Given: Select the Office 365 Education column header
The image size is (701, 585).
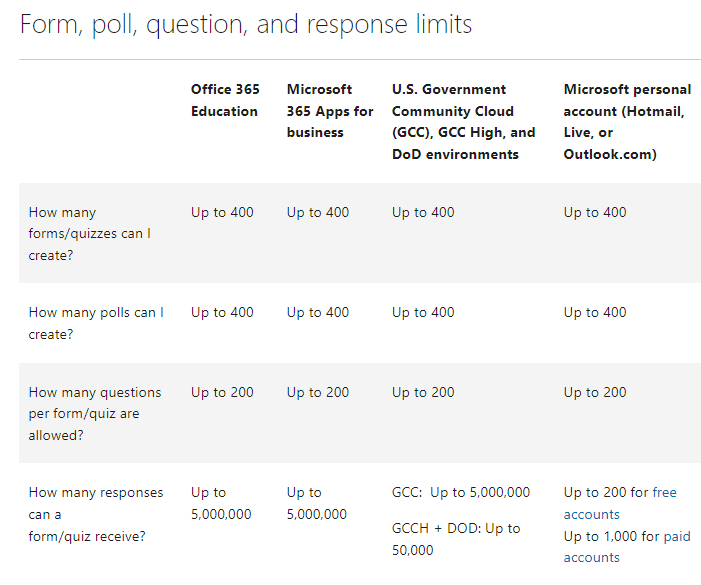Looking at the screenshot, I should [x=225, y=100].
